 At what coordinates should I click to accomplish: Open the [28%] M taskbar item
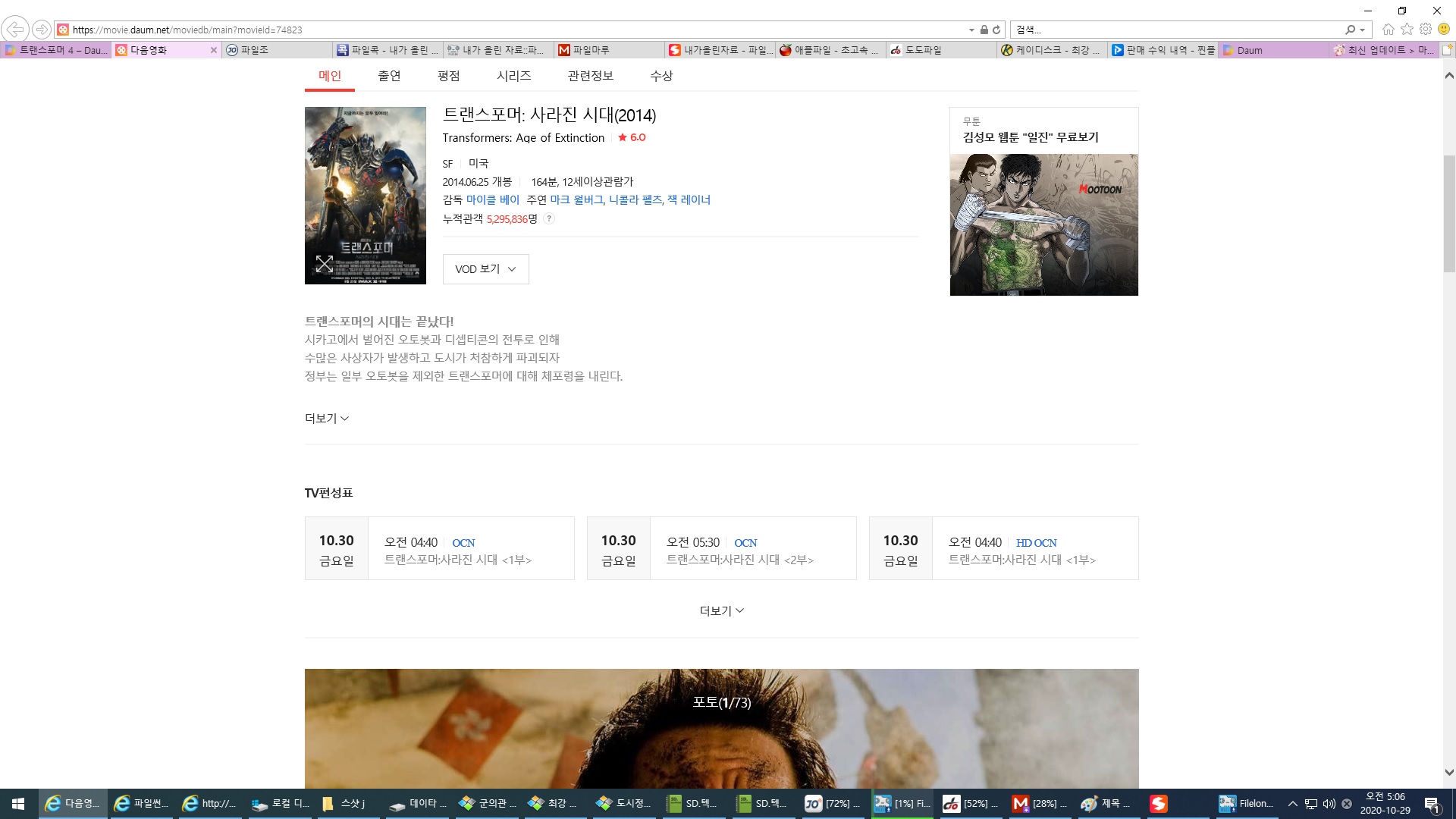pos(1040,803)
